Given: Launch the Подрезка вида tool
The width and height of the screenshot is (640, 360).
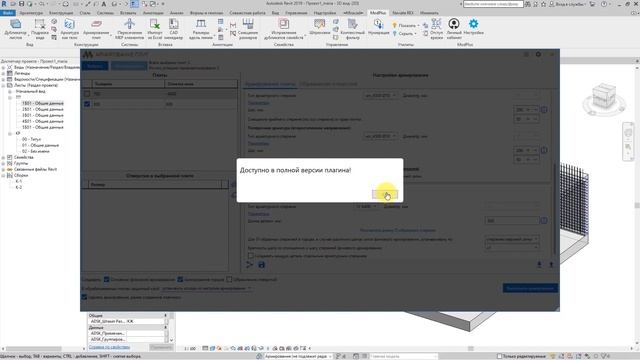Looking at the screenshot, I should tap(40, 29).
